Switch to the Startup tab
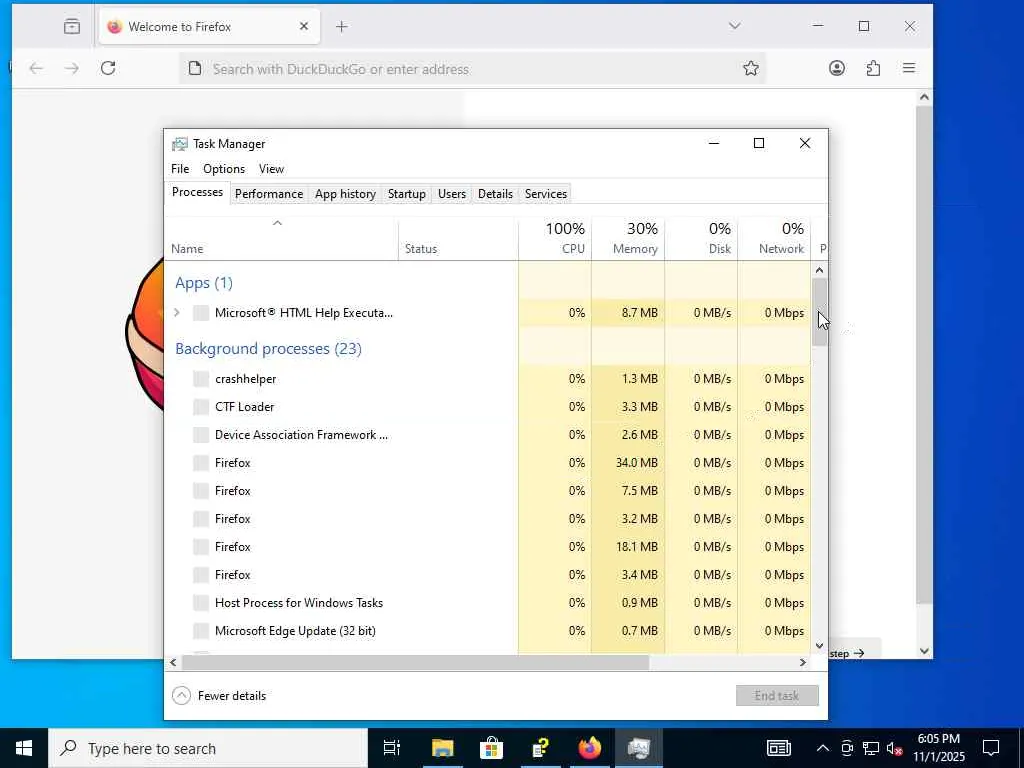Image resolution: width=1024 pixels, height=768 pixels. (406, 194)
